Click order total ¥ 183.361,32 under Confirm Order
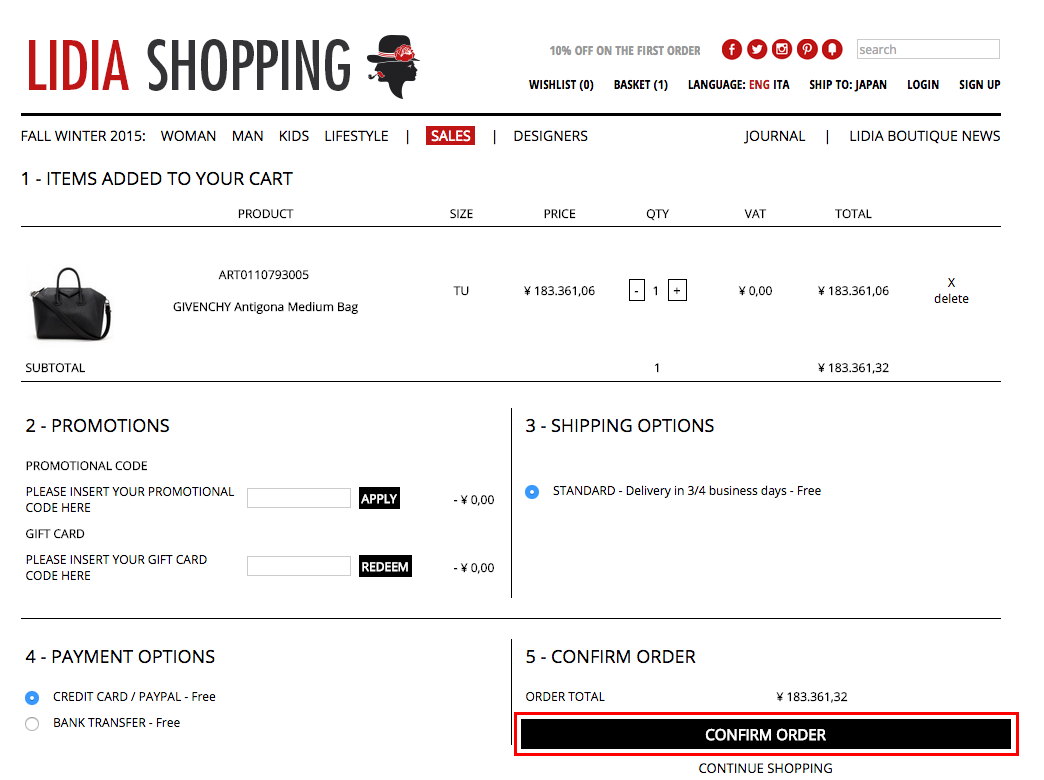 [x=812, y=697]
